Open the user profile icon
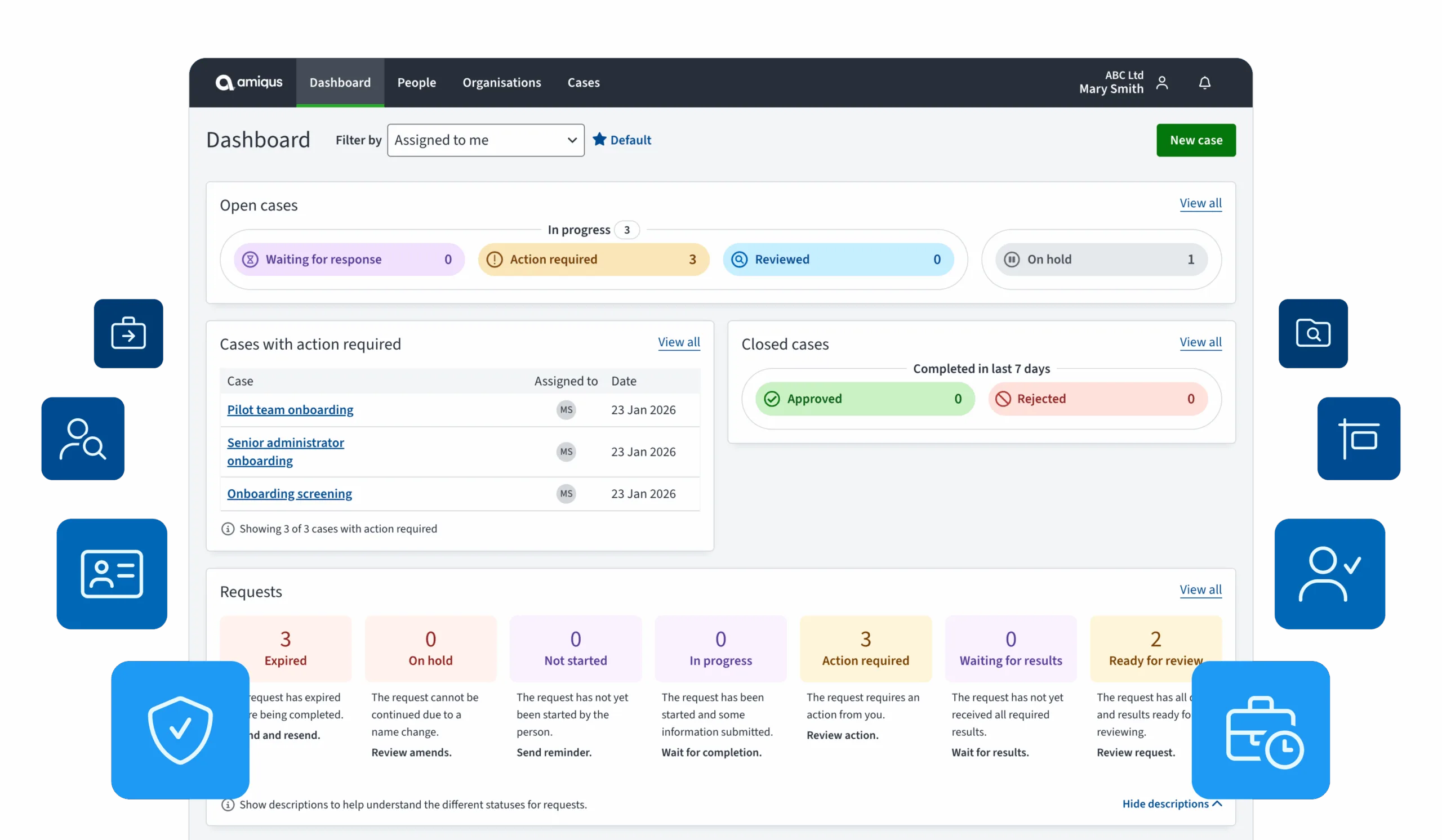 [x=1161, y=83]
